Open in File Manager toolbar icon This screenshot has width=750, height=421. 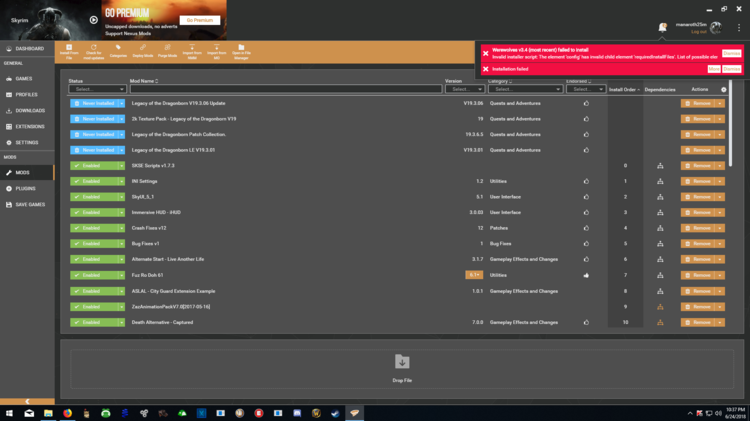241,52
